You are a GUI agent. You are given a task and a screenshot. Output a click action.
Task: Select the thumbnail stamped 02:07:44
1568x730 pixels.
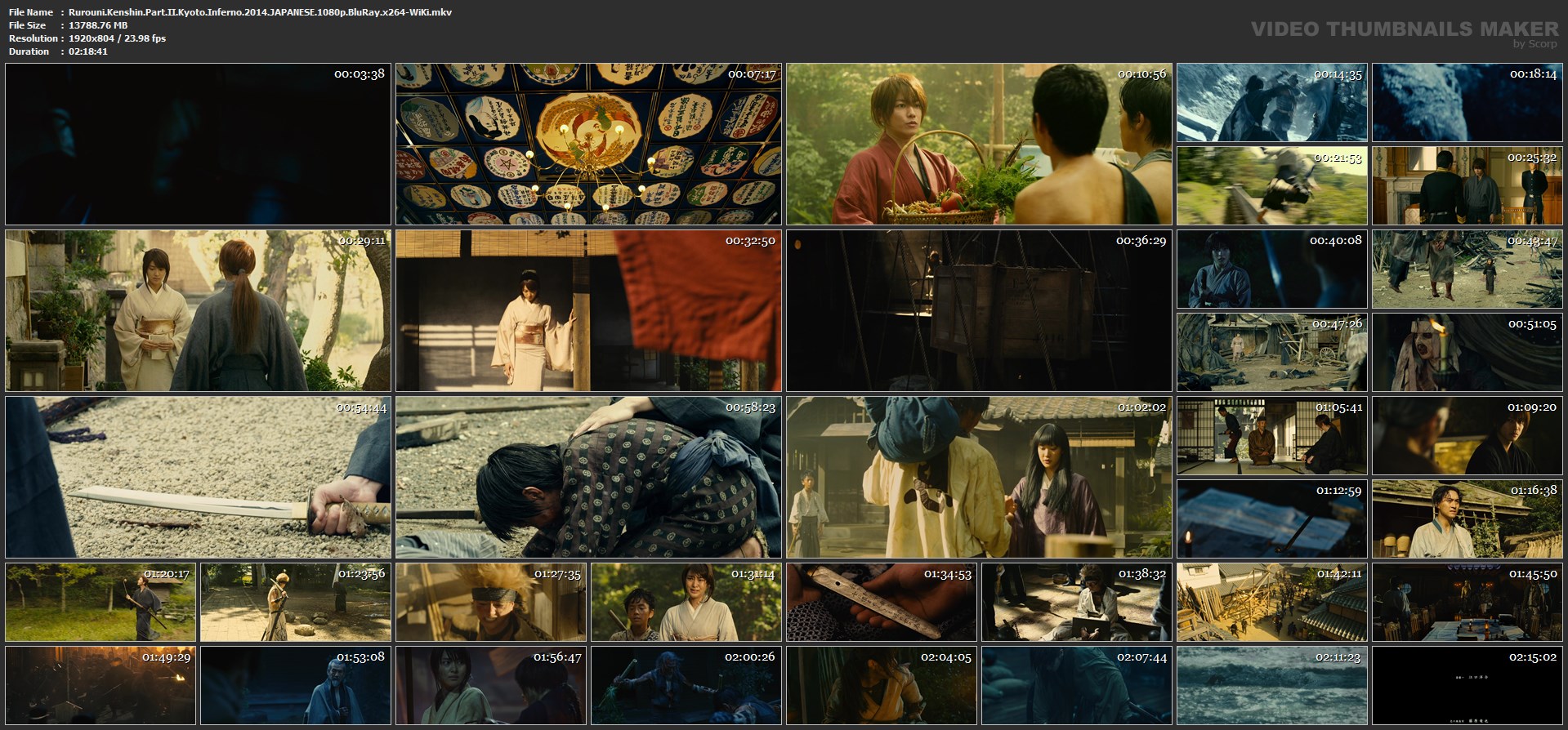pyautogui.click(x=1077, y=685)
